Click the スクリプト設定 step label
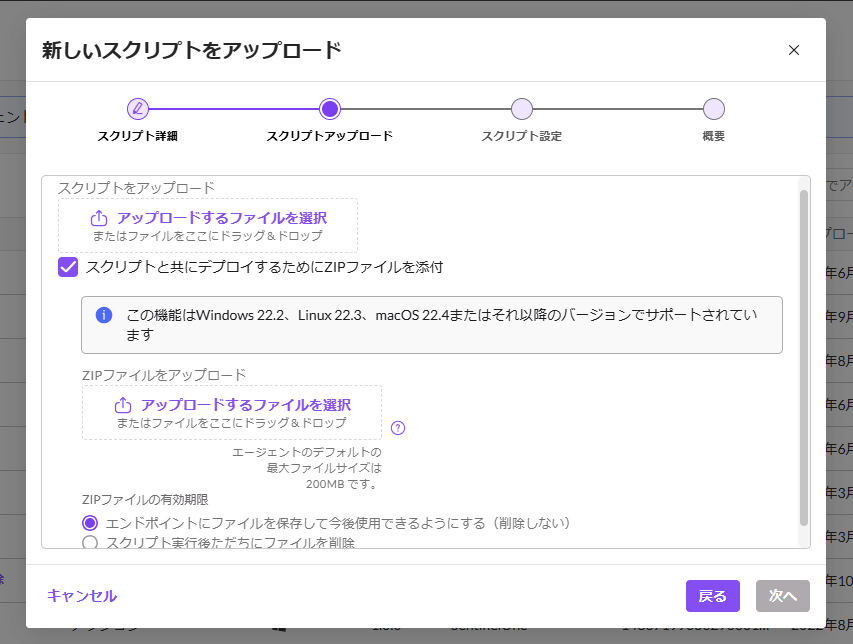 521,136
